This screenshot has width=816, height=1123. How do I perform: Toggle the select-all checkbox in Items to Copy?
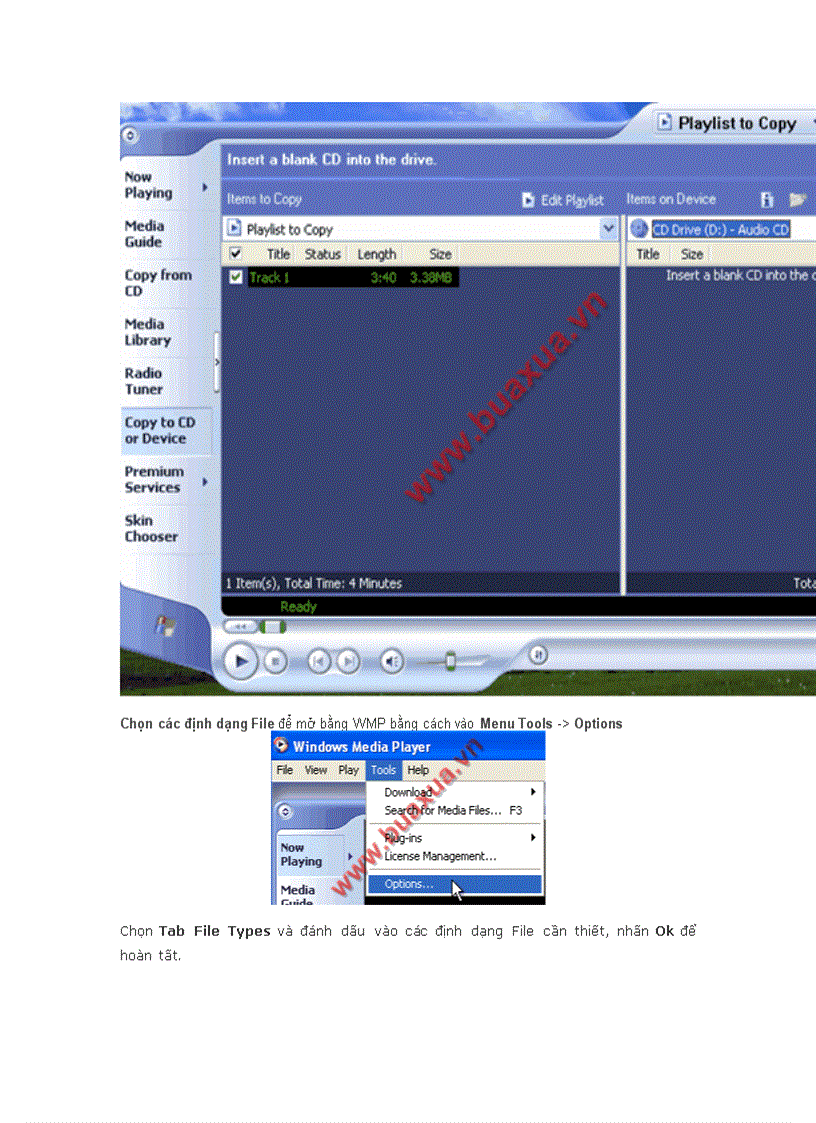tap(236, 253)
